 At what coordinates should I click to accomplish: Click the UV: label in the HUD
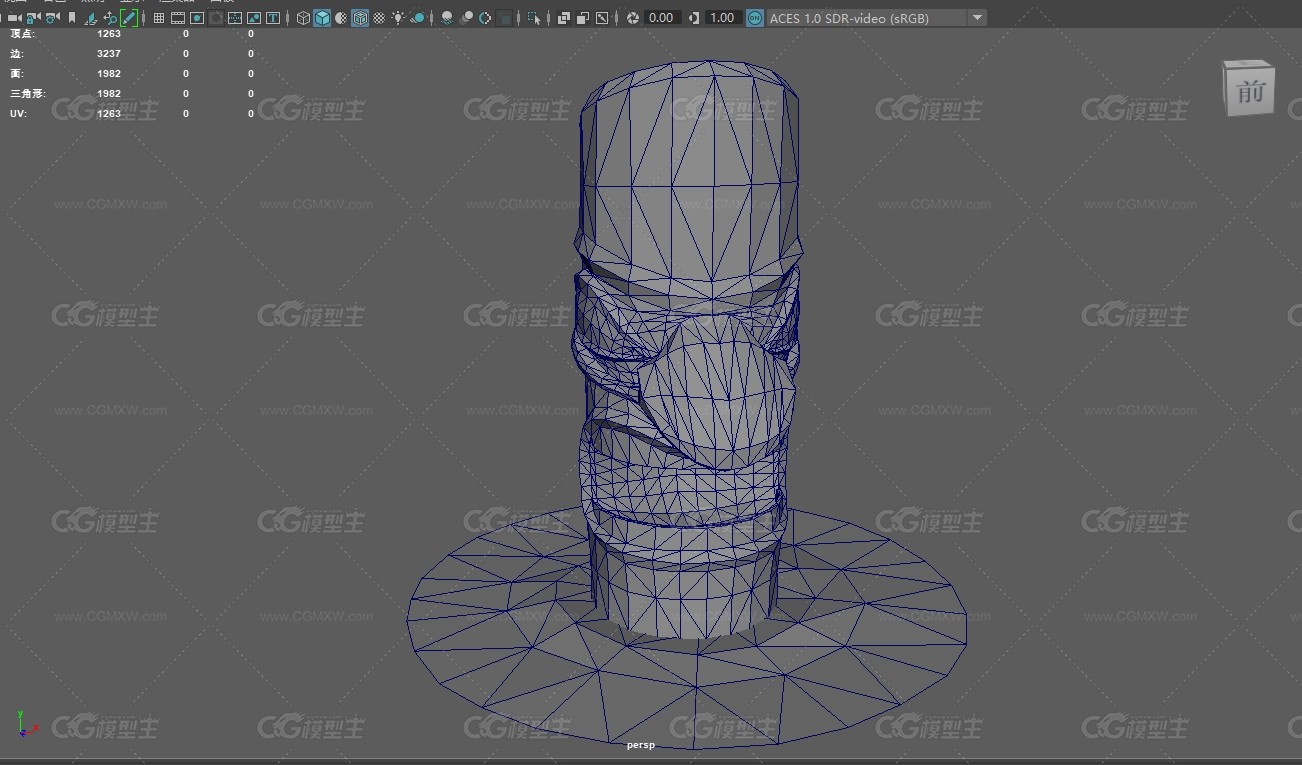pyautogui.click(x=19, y=114)
